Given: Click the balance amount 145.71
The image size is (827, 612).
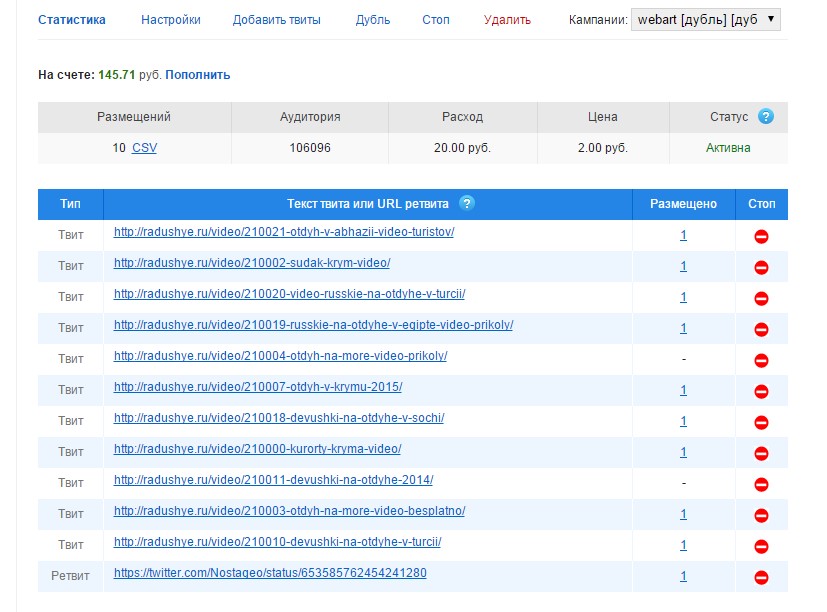Looking at the screenshot, I should pos(117,75).
